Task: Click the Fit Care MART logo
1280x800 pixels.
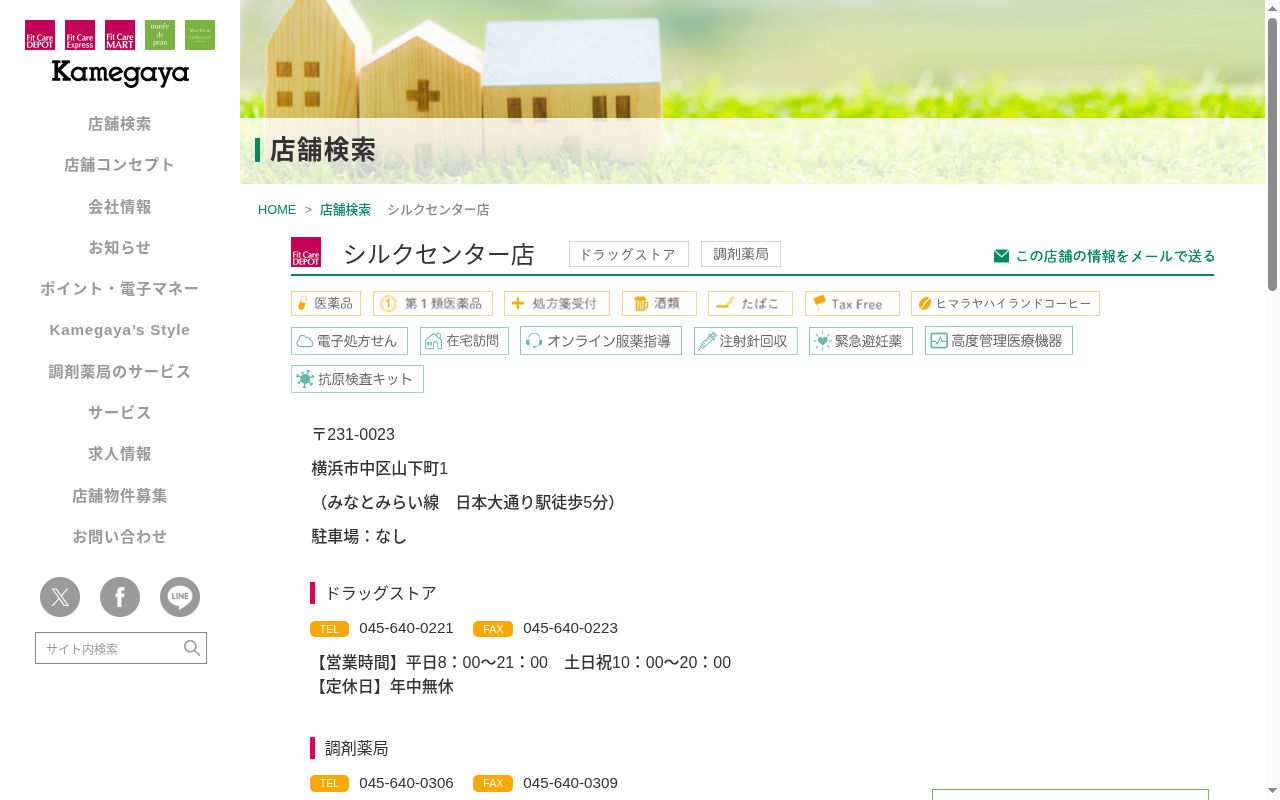Action: click(120, 35)
